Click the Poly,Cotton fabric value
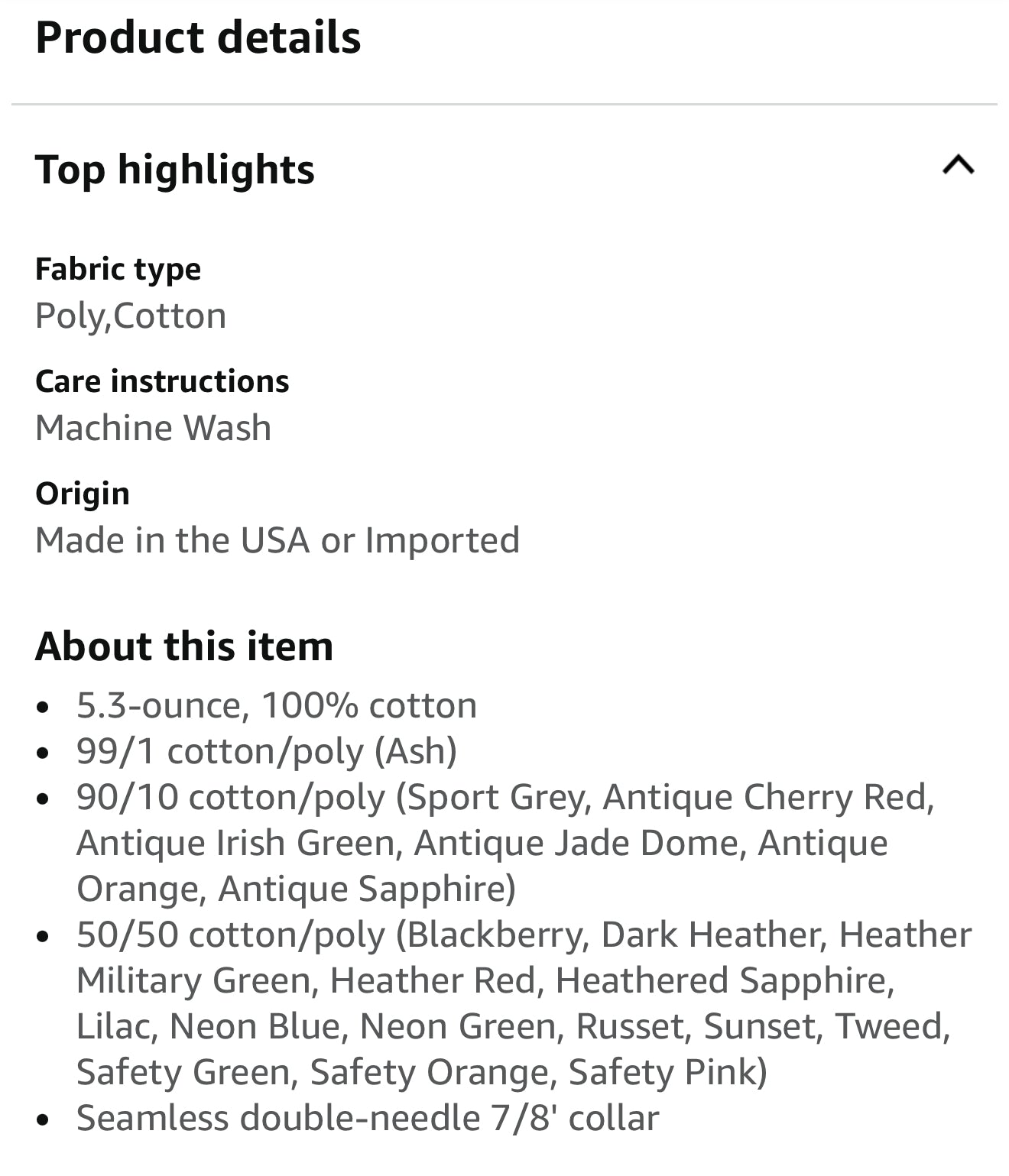Image resolution: width=1009 pixels, height=1176 pixels. tap(131, 316)
